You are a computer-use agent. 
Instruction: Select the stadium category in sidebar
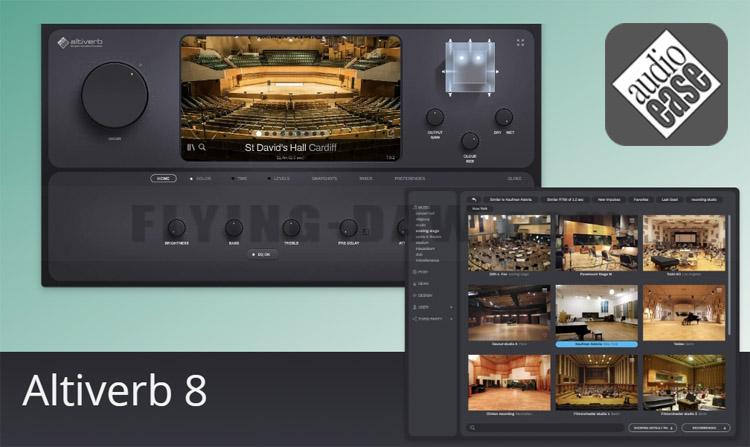422,243
